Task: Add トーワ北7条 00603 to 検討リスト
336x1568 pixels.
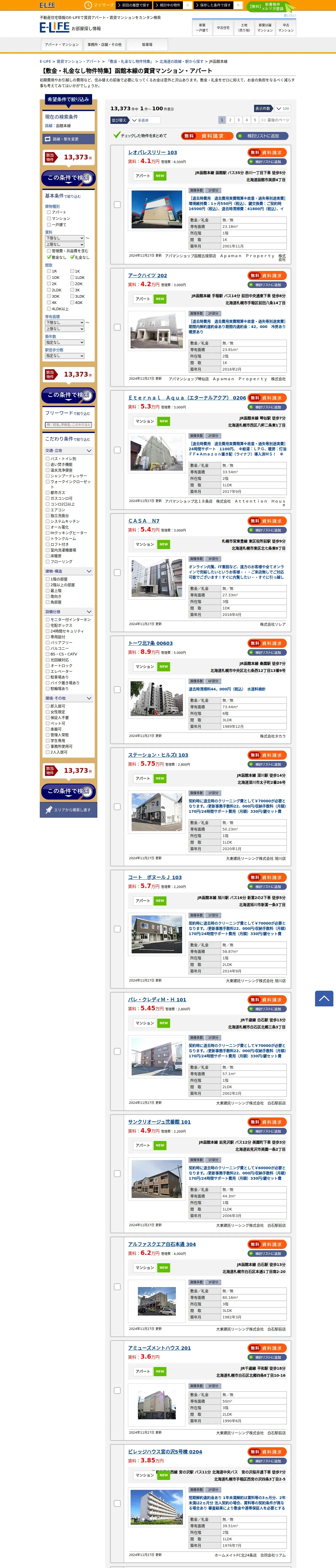Action: (267, 653)
